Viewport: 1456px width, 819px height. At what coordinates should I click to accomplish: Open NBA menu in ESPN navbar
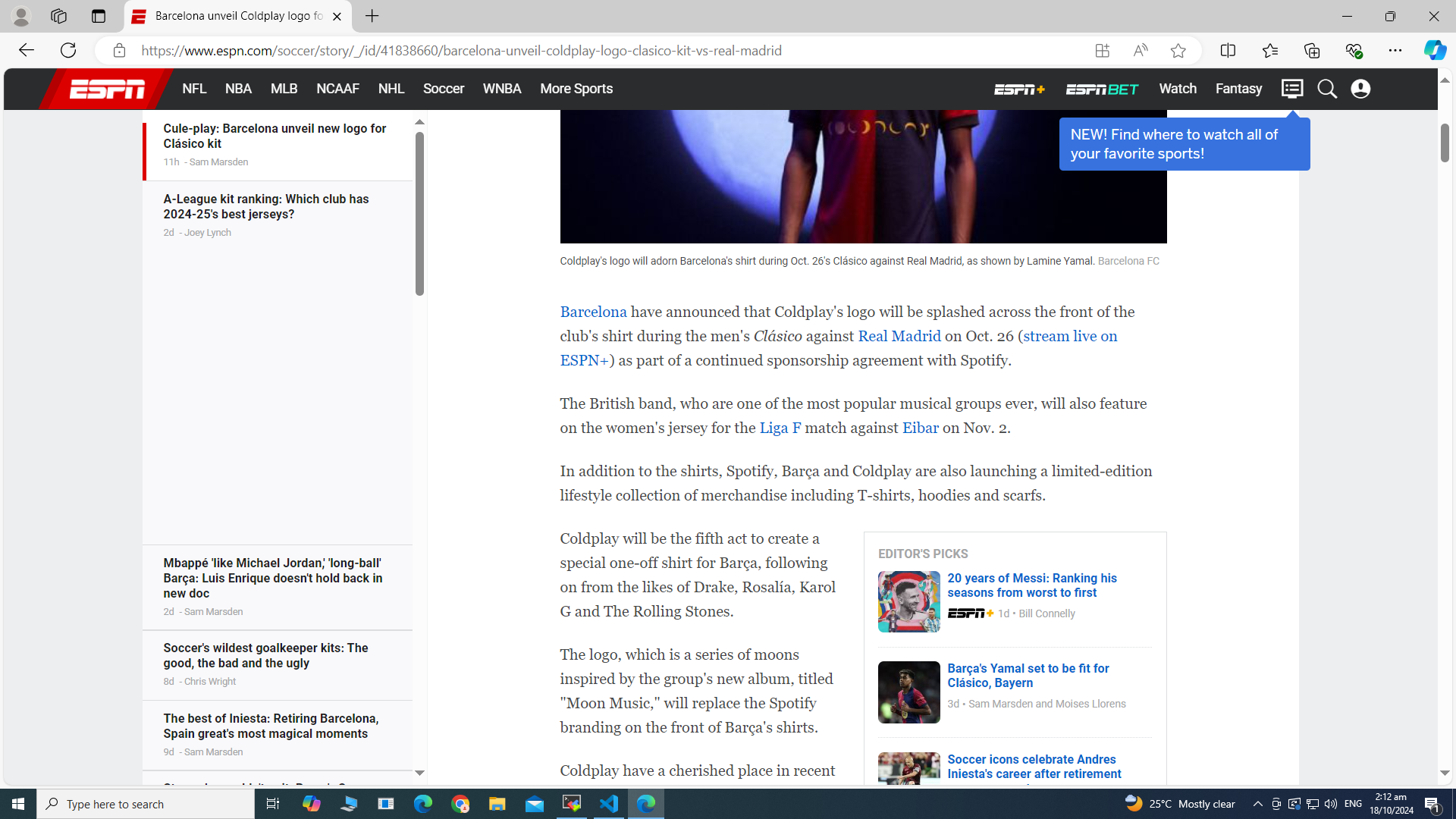pyautogui.click(x=238, y=89)
